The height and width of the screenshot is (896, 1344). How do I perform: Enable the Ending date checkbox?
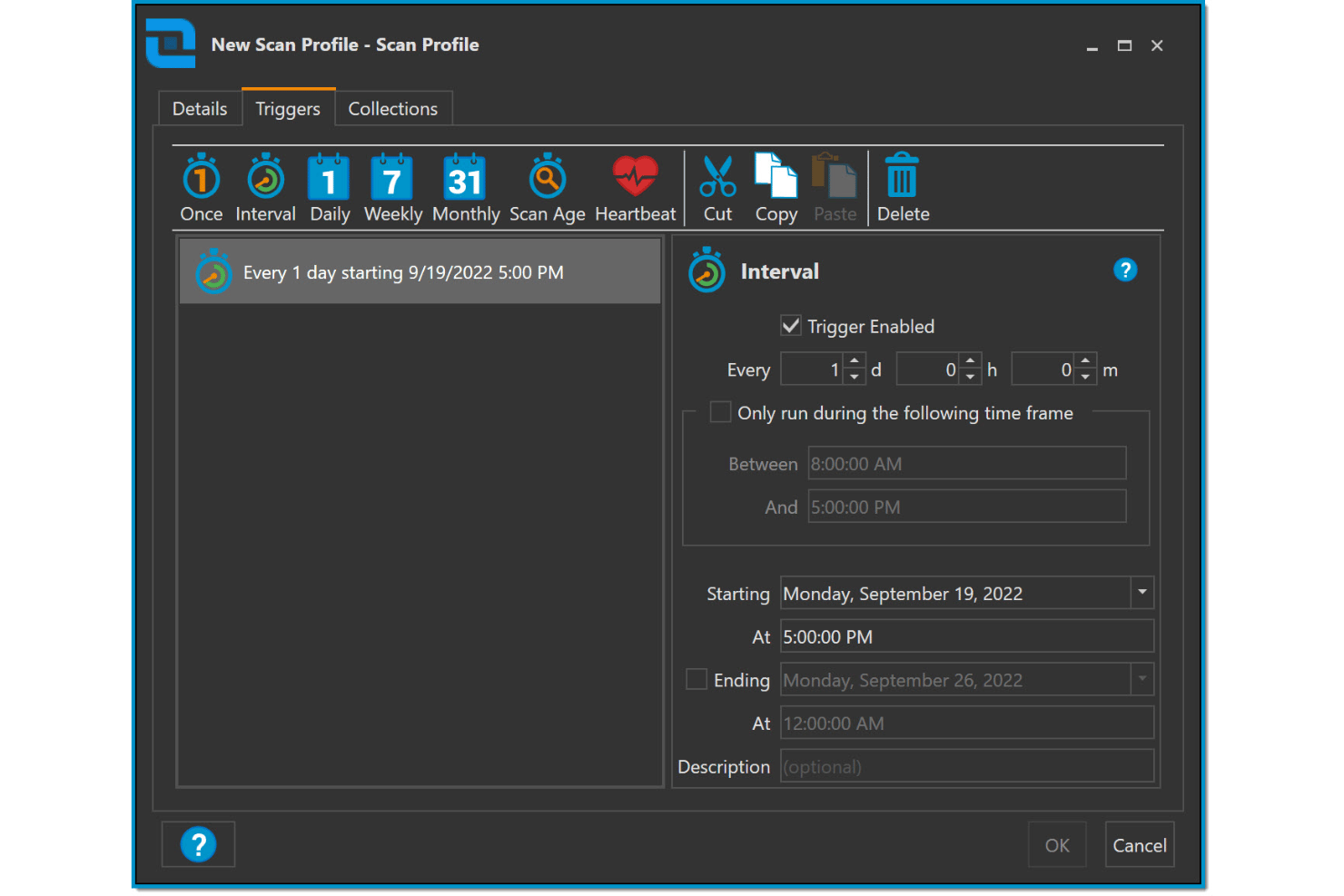coord(697,679)
